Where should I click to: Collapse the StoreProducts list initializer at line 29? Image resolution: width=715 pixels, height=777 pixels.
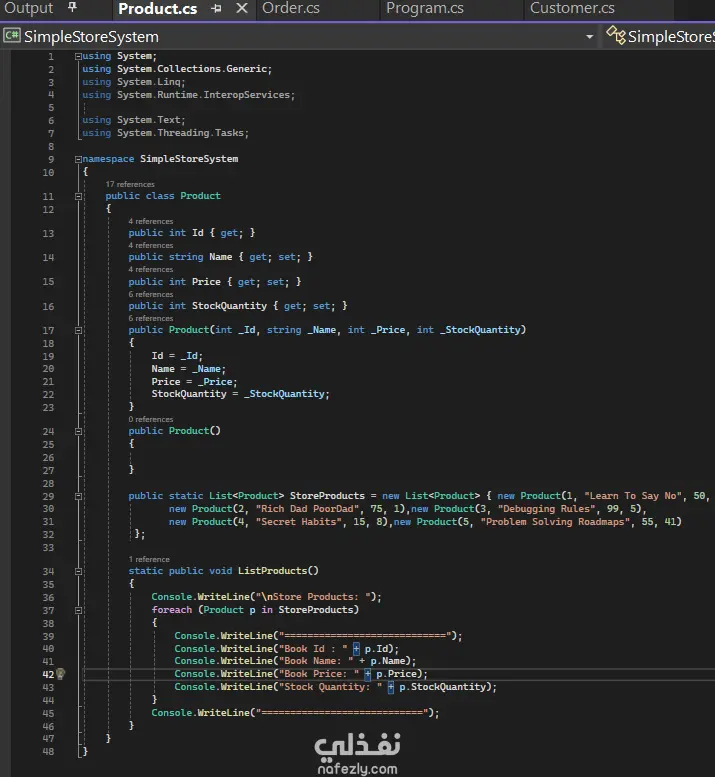click(78, 496)
